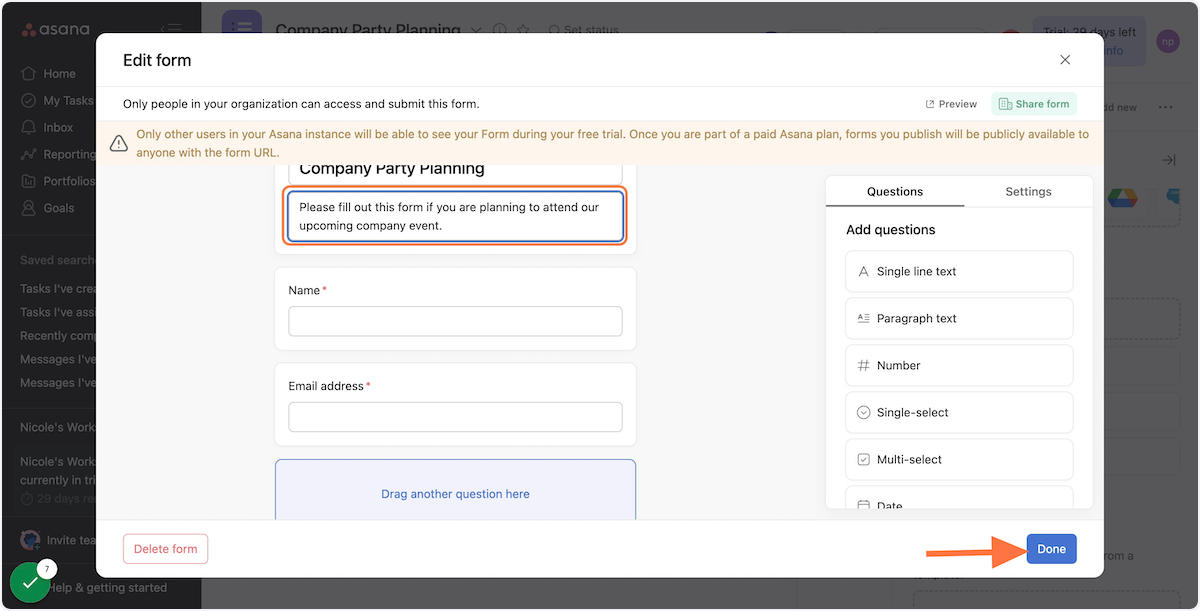
Task: Click Set status in project header
Action: tap(583, 31)
